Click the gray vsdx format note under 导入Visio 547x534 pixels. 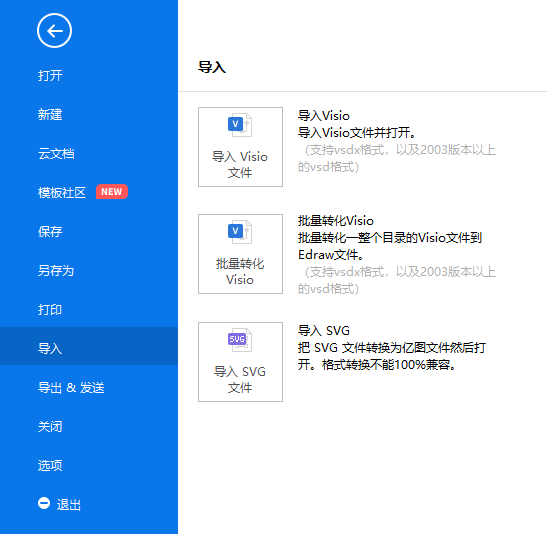tap(397, 158)
